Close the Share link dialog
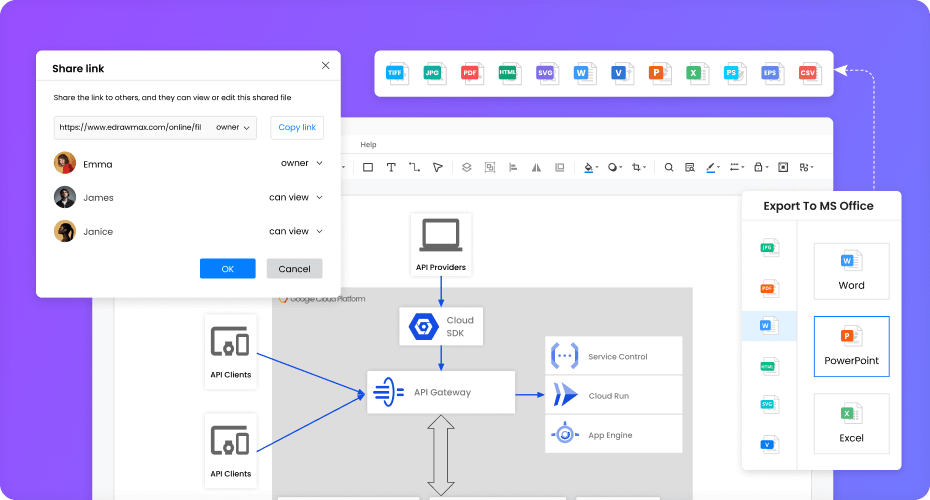This screenshot has height=500, width=930. (326, 66)
